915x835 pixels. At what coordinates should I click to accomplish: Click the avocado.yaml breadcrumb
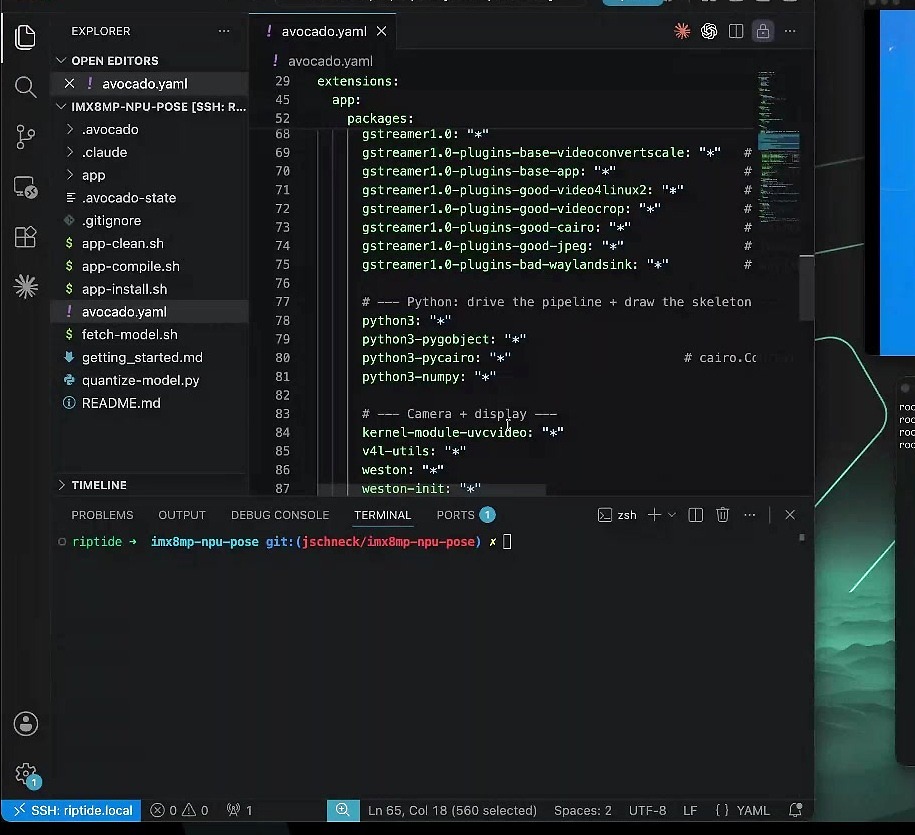[x=330, y=61]
